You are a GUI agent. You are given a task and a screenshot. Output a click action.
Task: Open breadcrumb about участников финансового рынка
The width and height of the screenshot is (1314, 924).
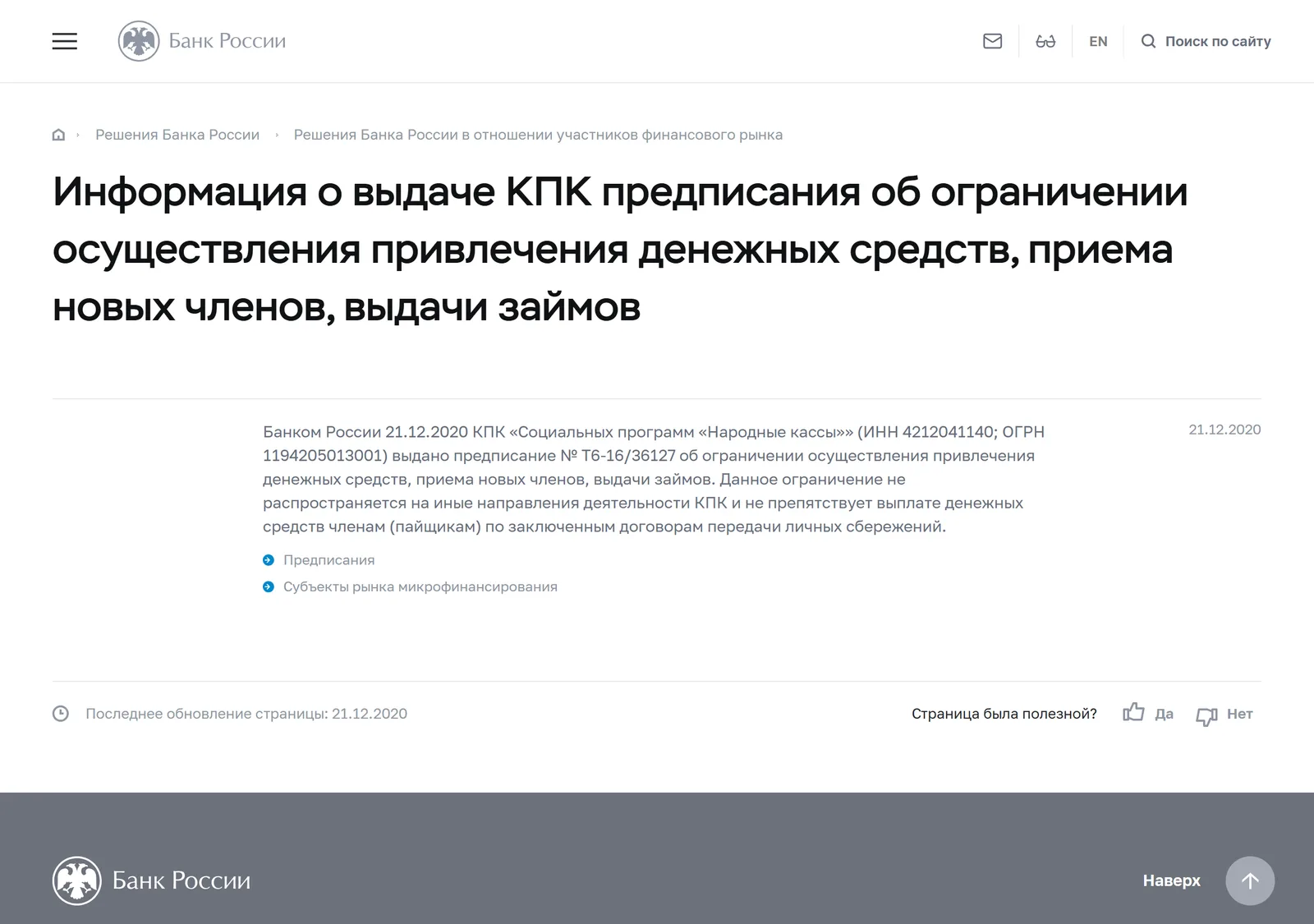point(538,135)
